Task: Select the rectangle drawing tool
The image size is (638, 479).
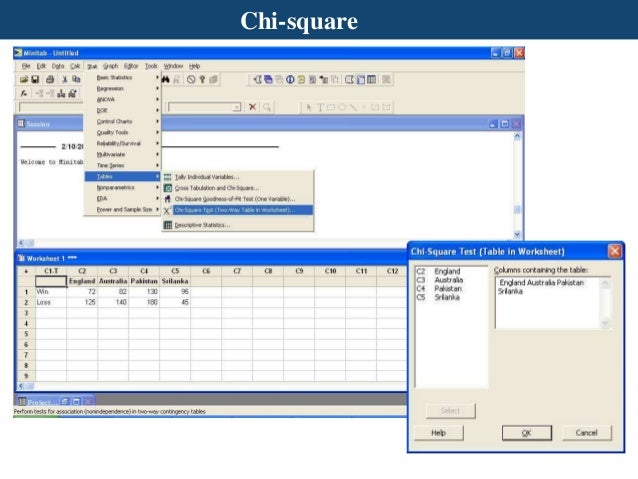Action: click(331, 107)
